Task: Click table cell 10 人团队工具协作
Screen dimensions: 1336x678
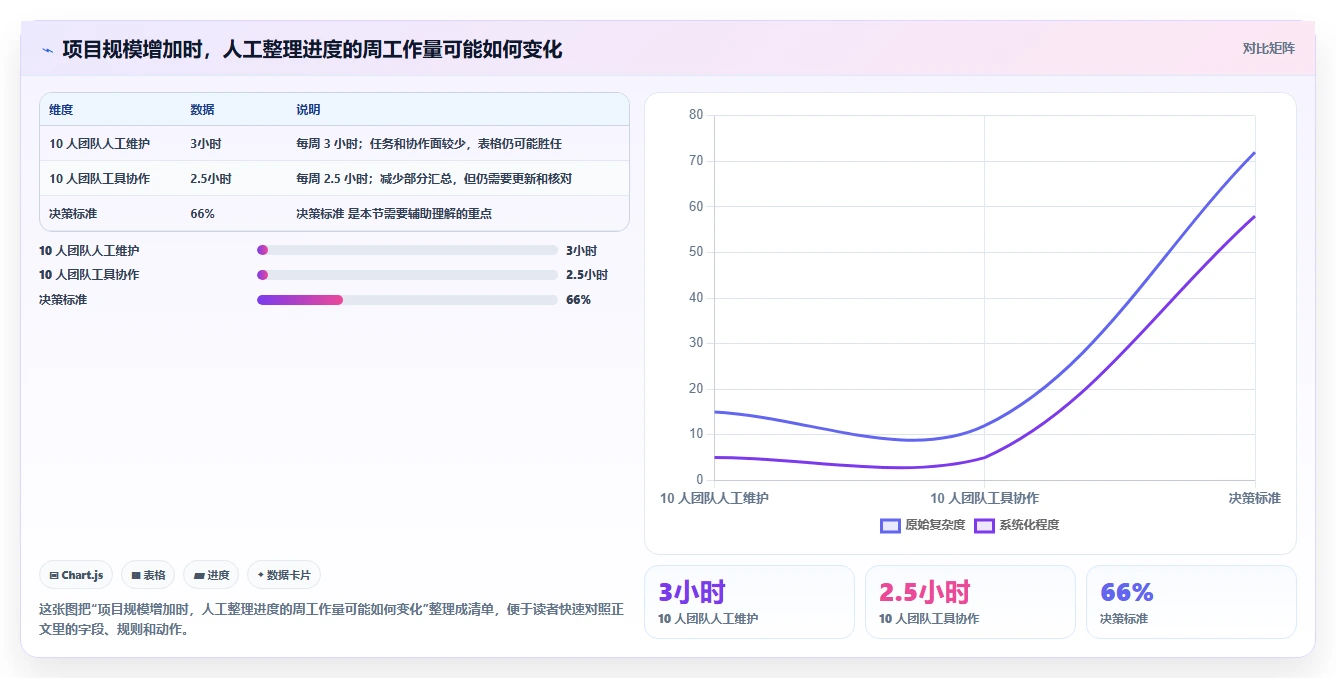Action: pyautogui.click(x=100, y=179)
